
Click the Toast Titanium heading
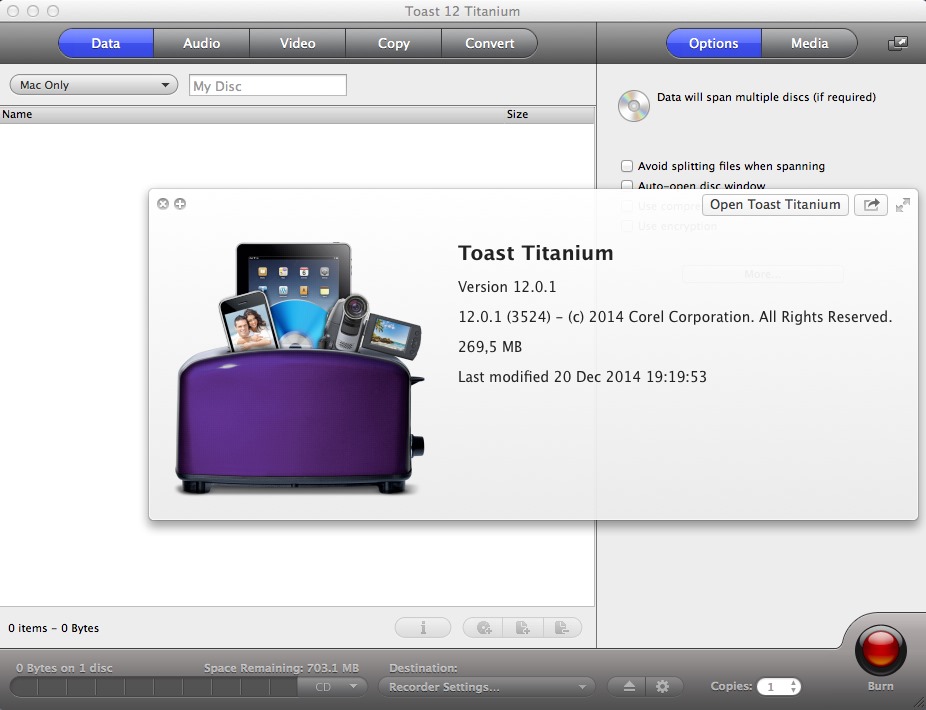click(x=536, y=253)
